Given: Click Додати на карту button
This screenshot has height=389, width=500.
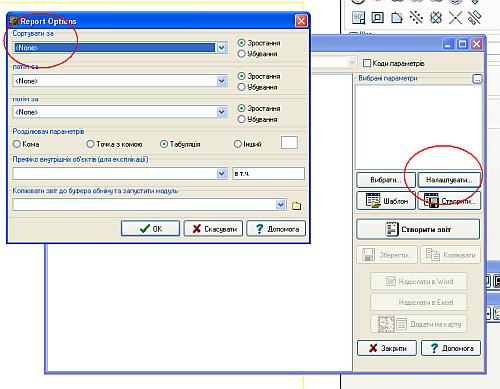Looking at the screenshot, I should click(419, 324).
